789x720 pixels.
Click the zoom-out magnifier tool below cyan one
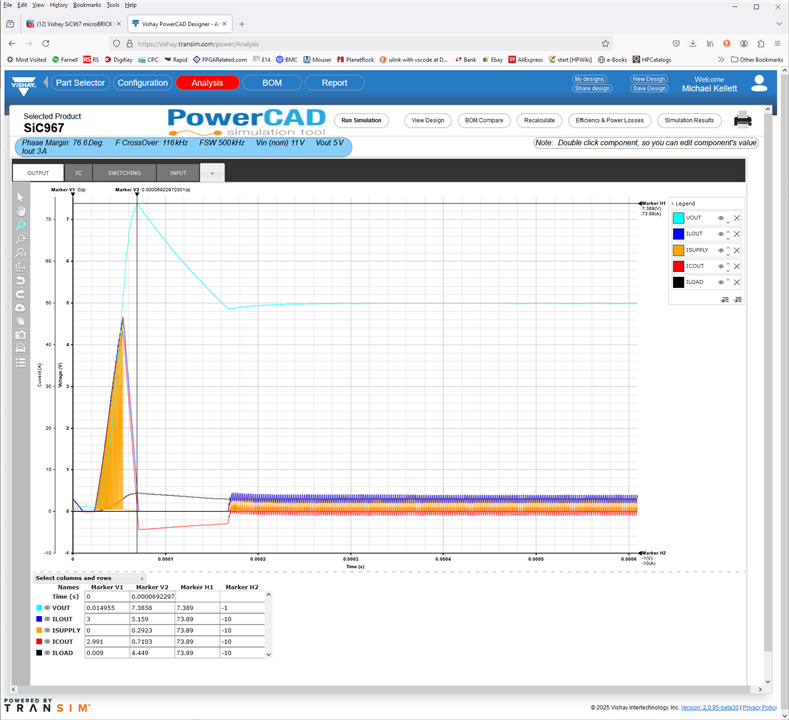20,238
